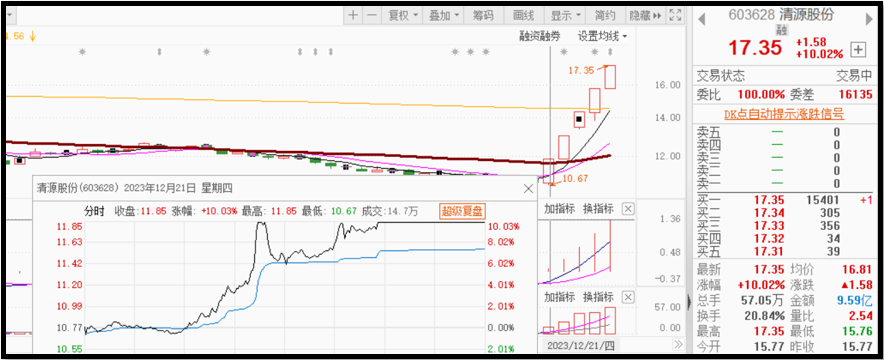Go to previous stock arrow
Viewport: 884px width, 360px height.
pyautogui.click(x=702, y=20)
